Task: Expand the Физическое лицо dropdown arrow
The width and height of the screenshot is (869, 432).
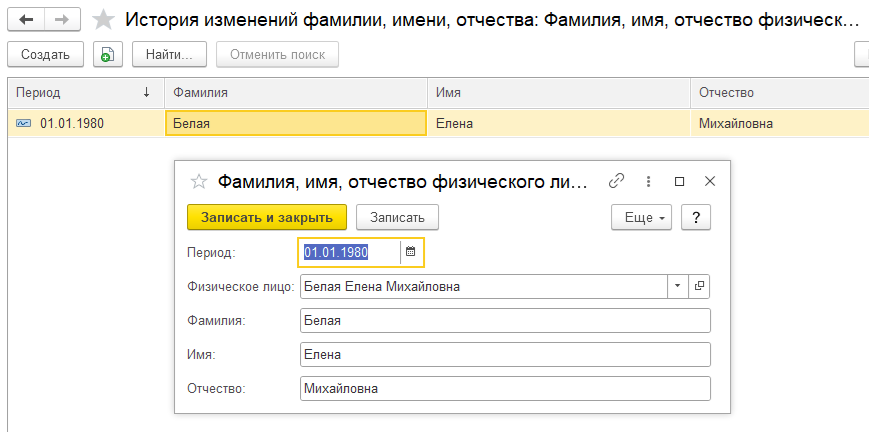Action: coord(677,287)
